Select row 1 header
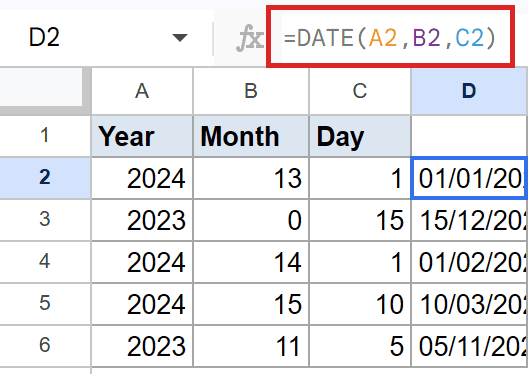The image size is (528, 374). tap(45, 136)
